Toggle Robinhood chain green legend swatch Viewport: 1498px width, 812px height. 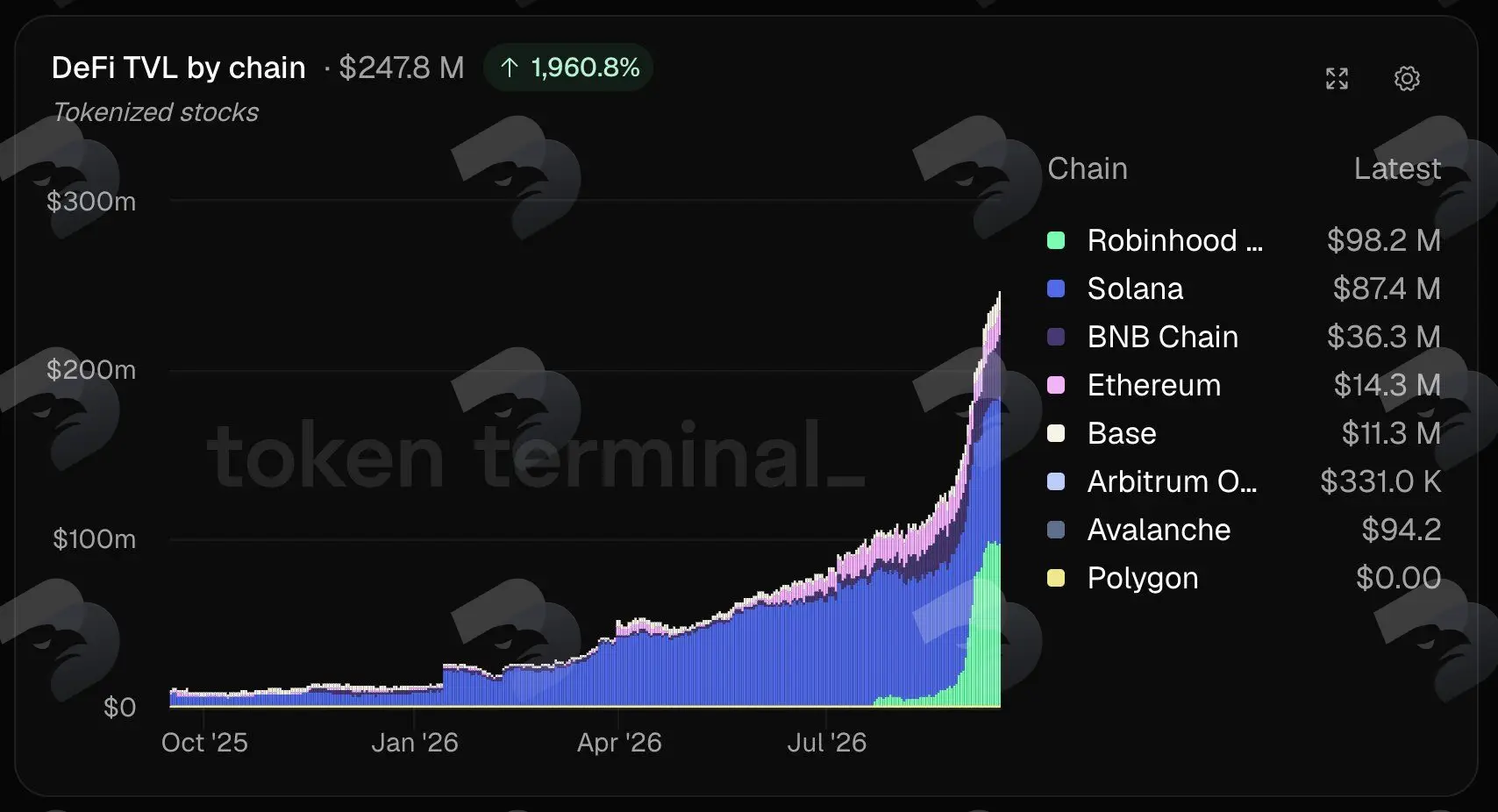click(x=1056, y=240)
